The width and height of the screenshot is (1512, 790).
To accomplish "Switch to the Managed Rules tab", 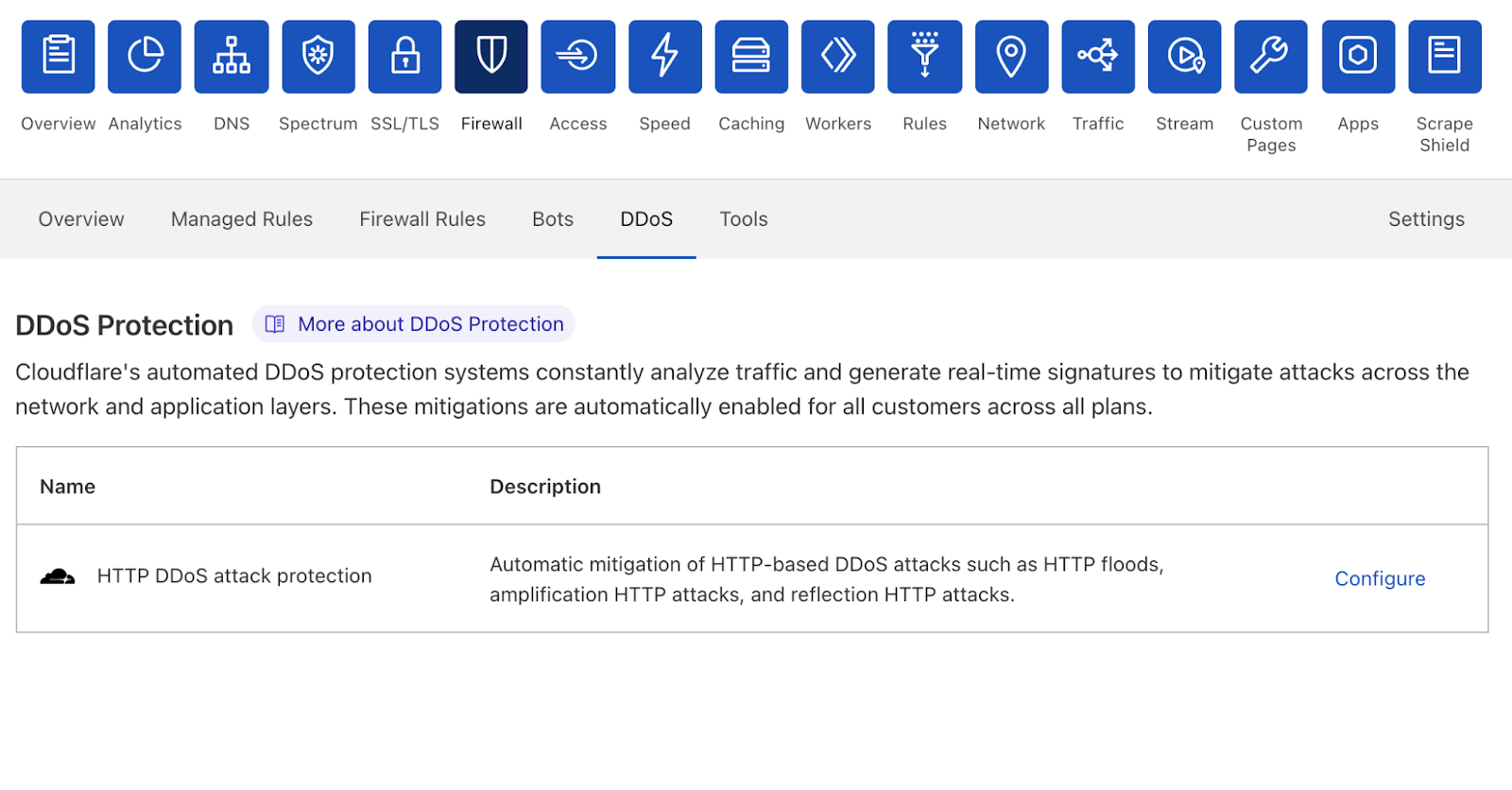I will [242, 219].
